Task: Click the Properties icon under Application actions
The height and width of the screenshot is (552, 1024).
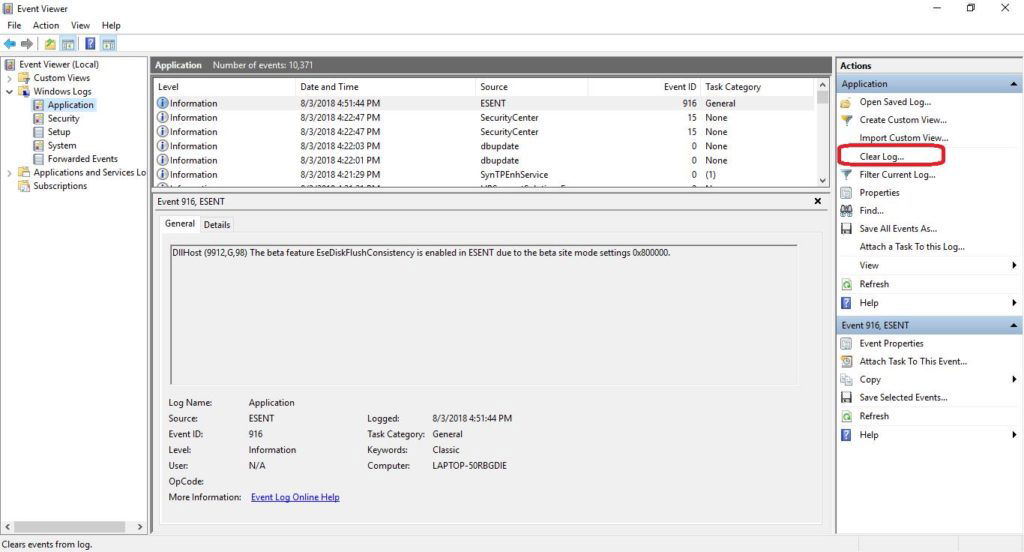Action: (x=846, y=193)
